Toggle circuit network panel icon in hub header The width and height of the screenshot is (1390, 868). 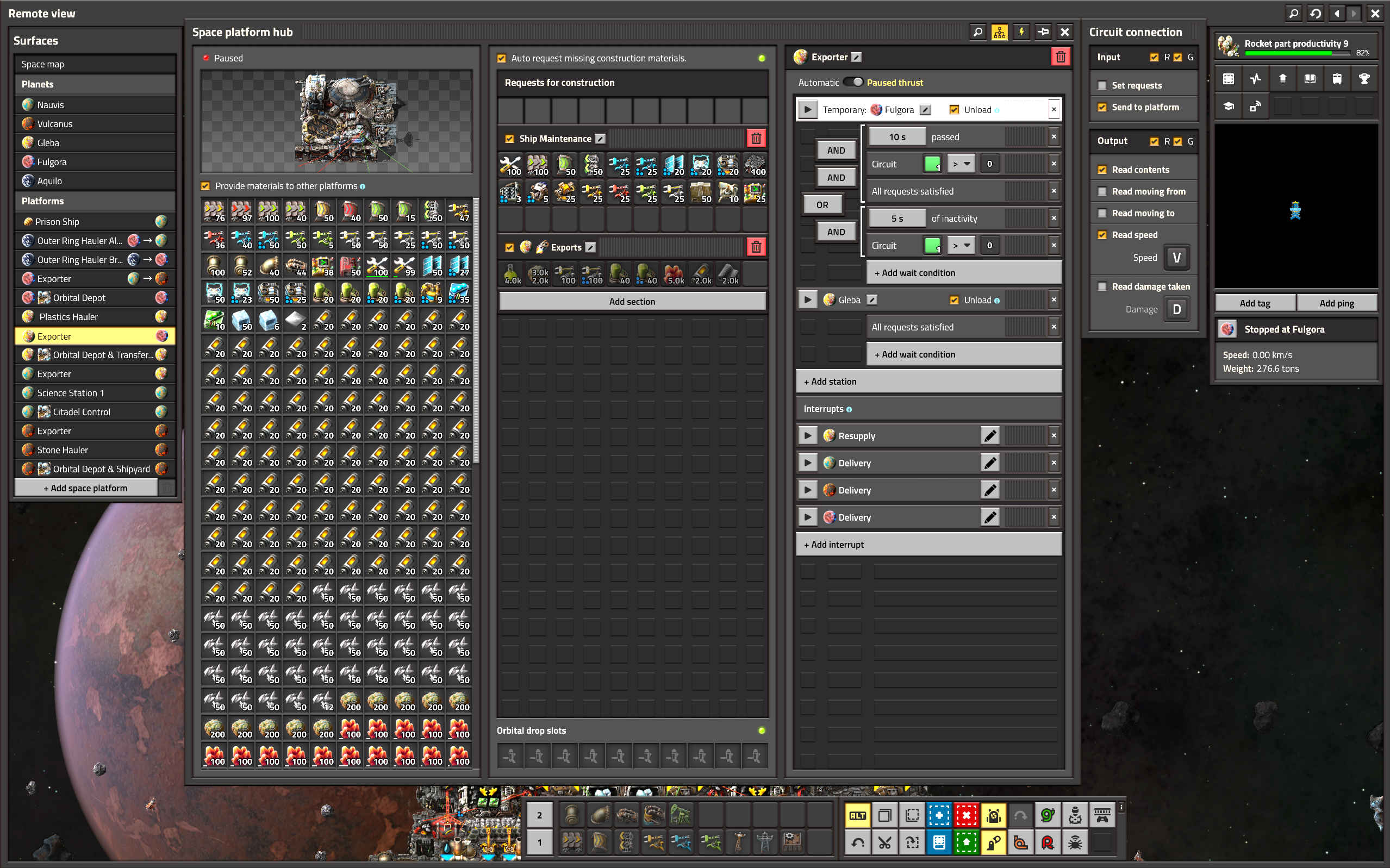(999, 32)
